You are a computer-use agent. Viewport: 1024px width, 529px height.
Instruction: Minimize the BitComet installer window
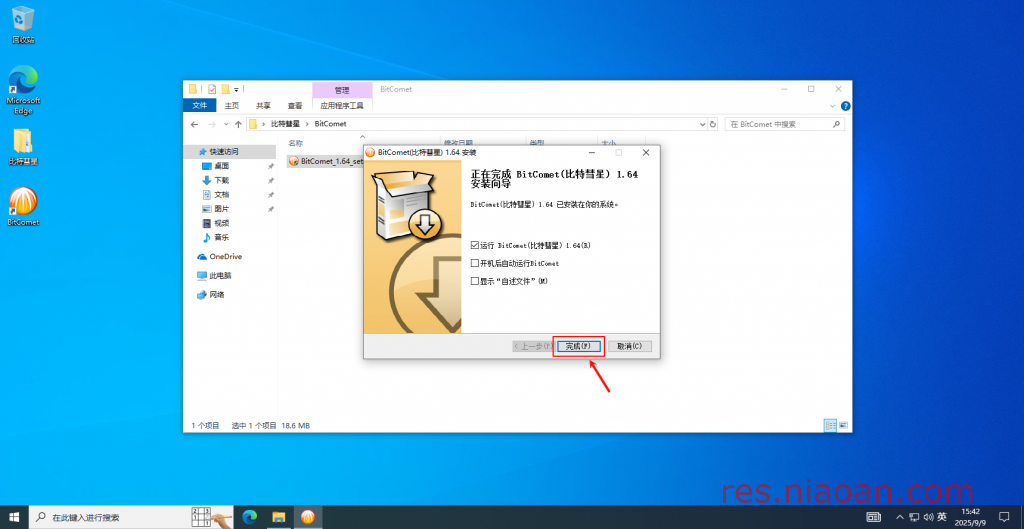click(x=592, y=152)
